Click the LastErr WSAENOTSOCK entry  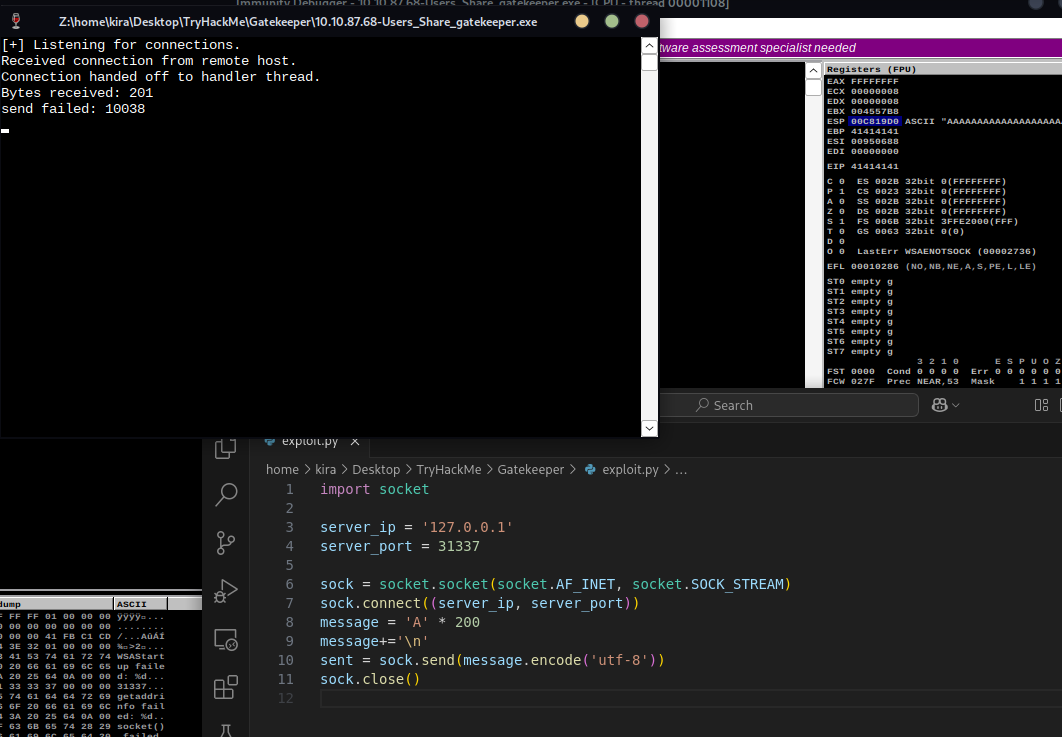point(946,251)
